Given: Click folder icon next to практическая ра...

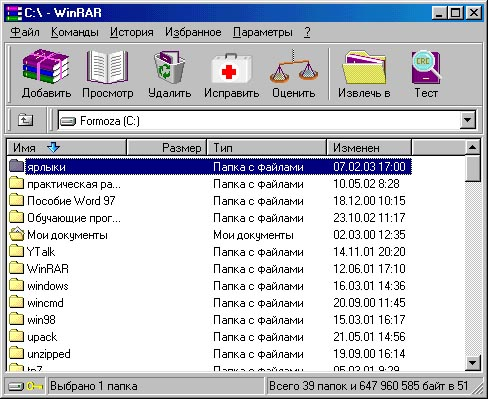Looking at the screenshot, I should [16, 183].
